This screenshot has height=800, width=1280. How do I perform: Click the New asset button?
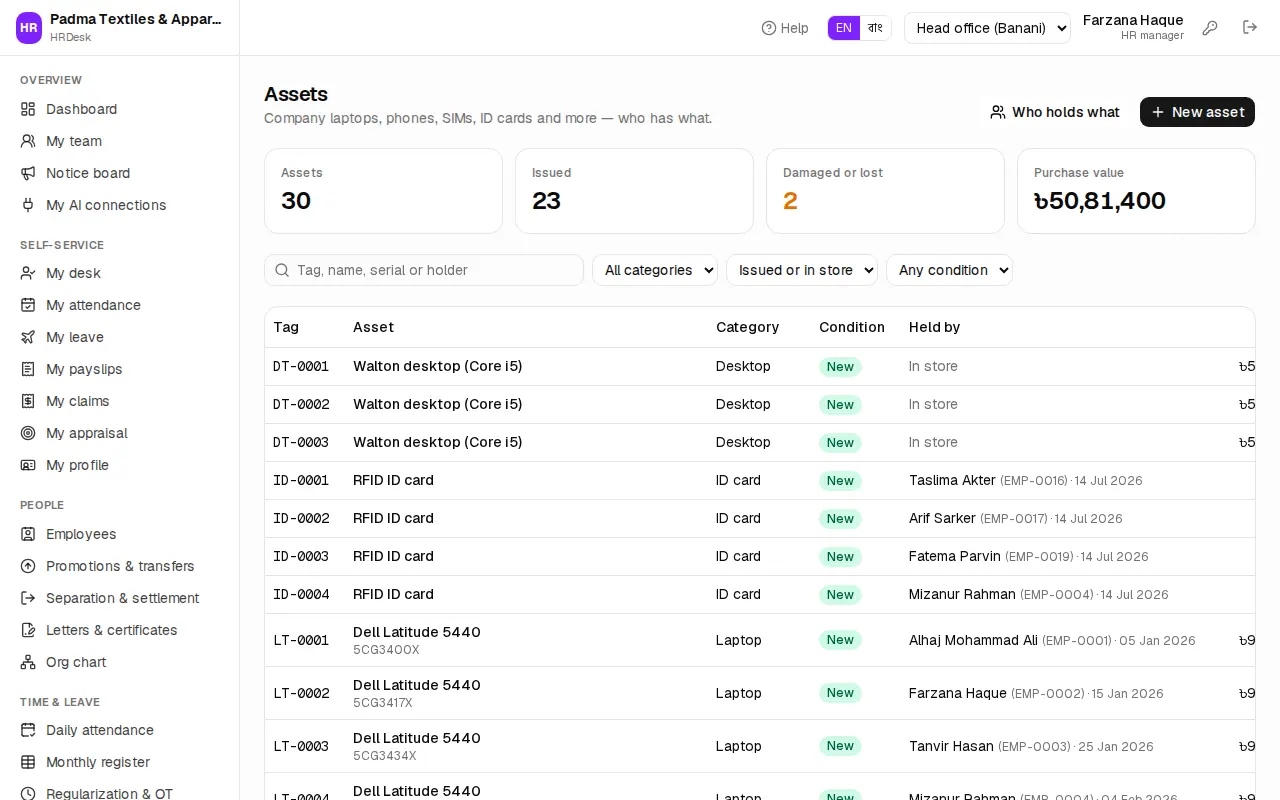coord(1197,112)
